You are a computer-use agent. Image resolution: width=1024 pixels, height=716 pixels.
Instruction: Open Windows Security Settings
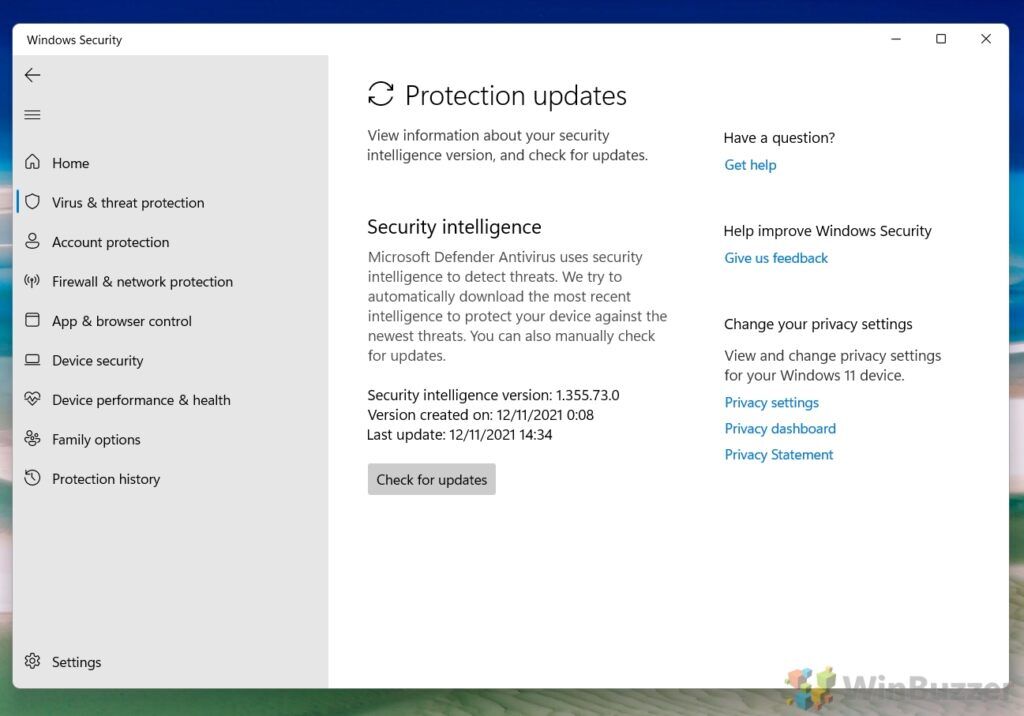76,661
